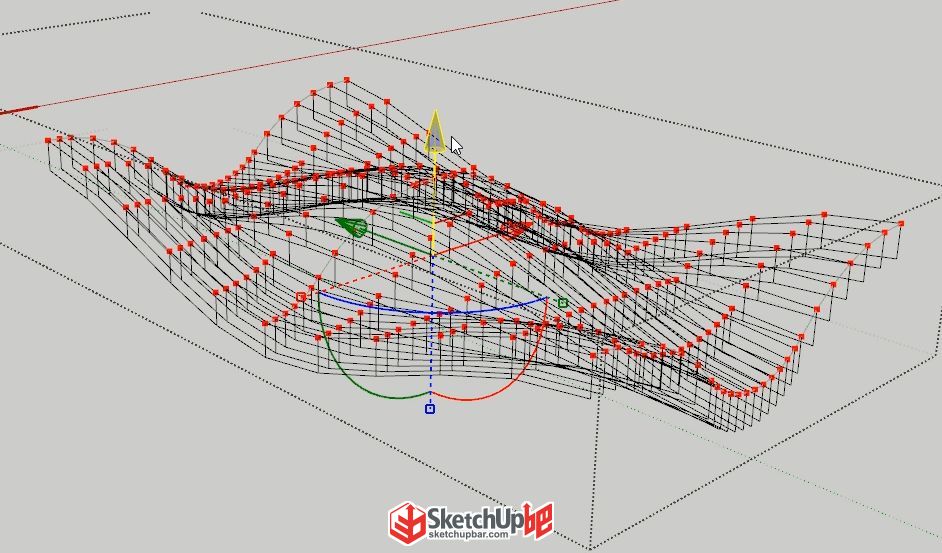The height and width of the screenshot is (553, 942).
Task: Select the red square scale handle
Action: point(302,297)
